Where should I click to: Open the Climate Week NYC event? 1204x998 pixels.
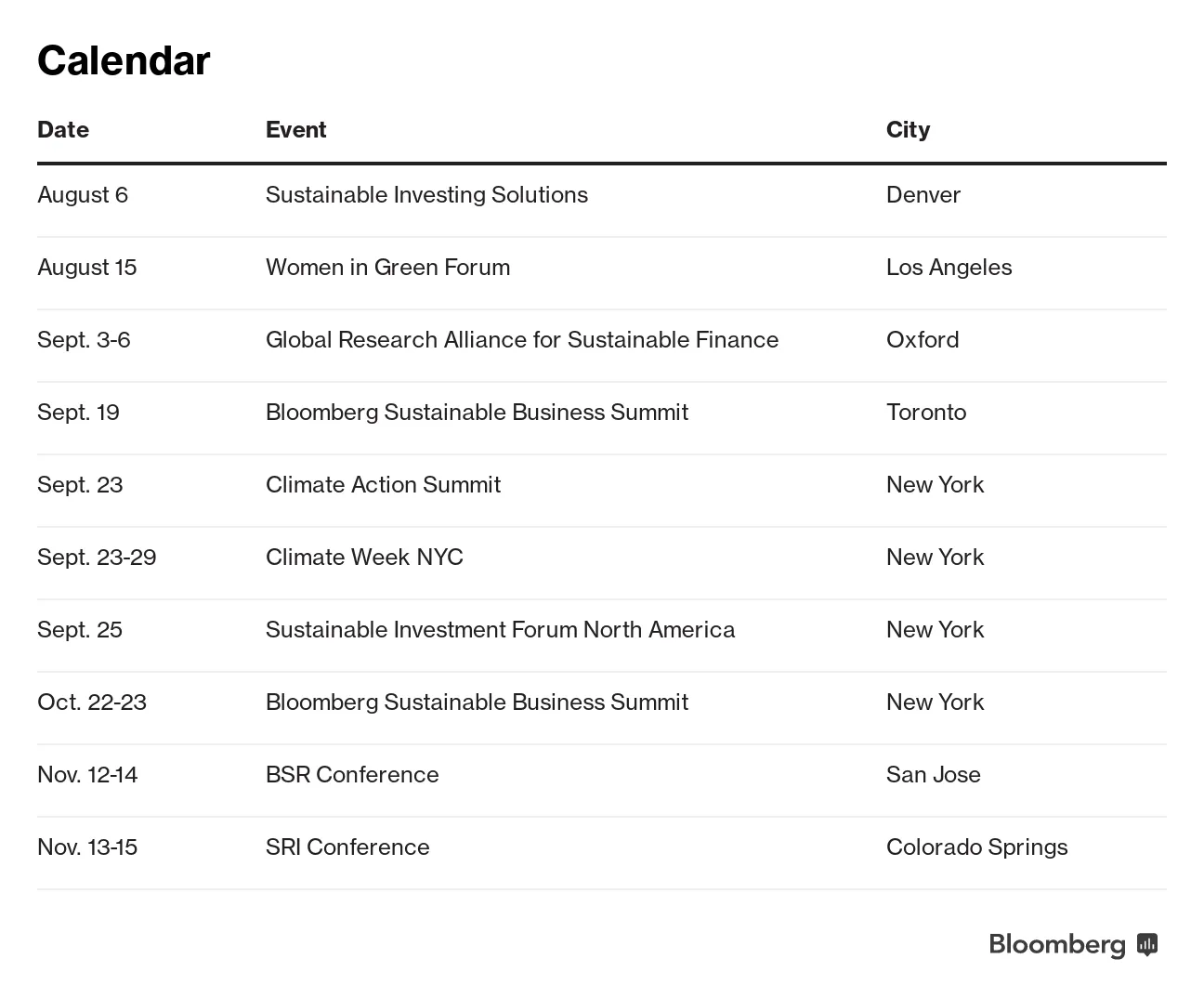[364, 557]
